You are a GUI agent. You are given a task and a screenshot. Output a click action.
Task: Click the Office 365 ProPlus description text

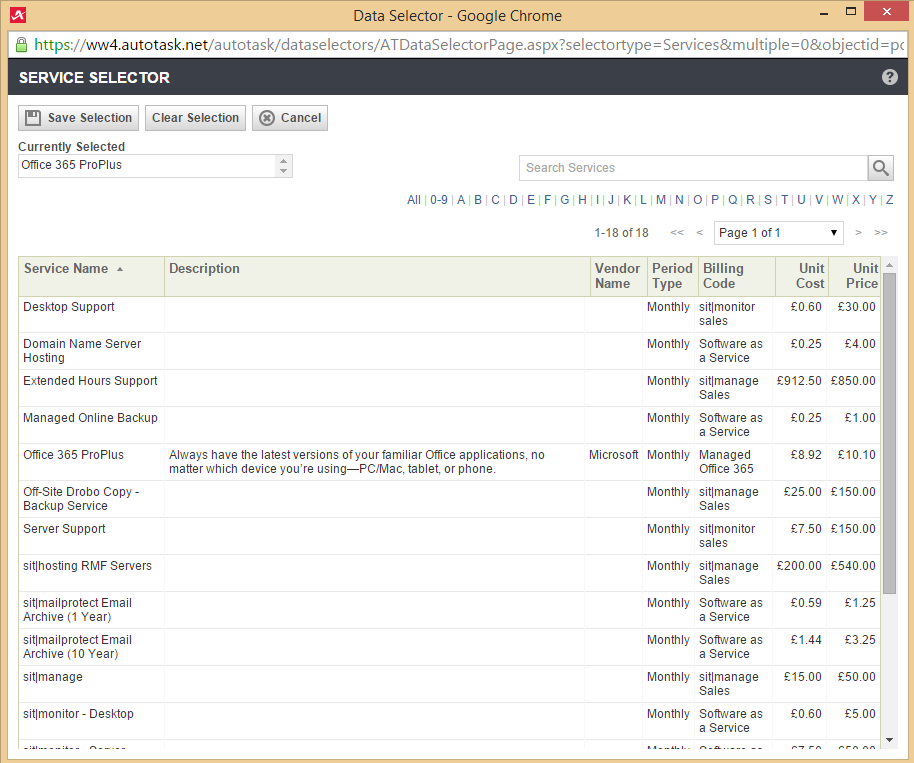[357, 462]
